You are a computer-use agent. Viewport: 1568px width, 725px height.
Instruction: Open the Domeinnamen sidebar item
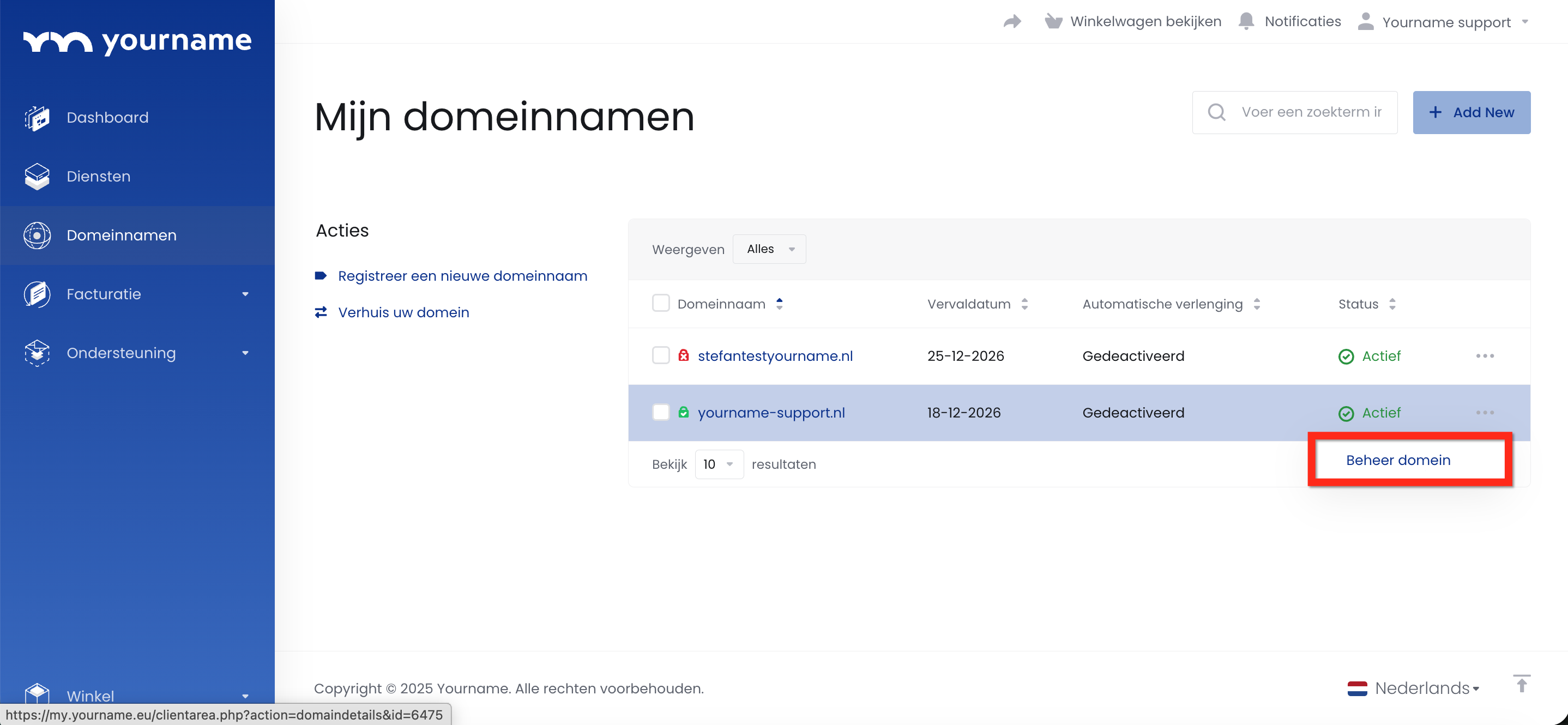click(121, 235)
